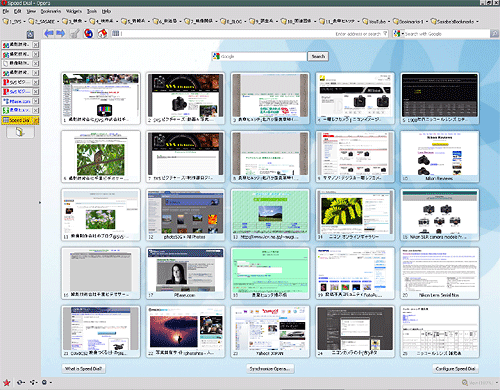Close the PBase.com tab

pyautogui.click(x=36, y=101)
